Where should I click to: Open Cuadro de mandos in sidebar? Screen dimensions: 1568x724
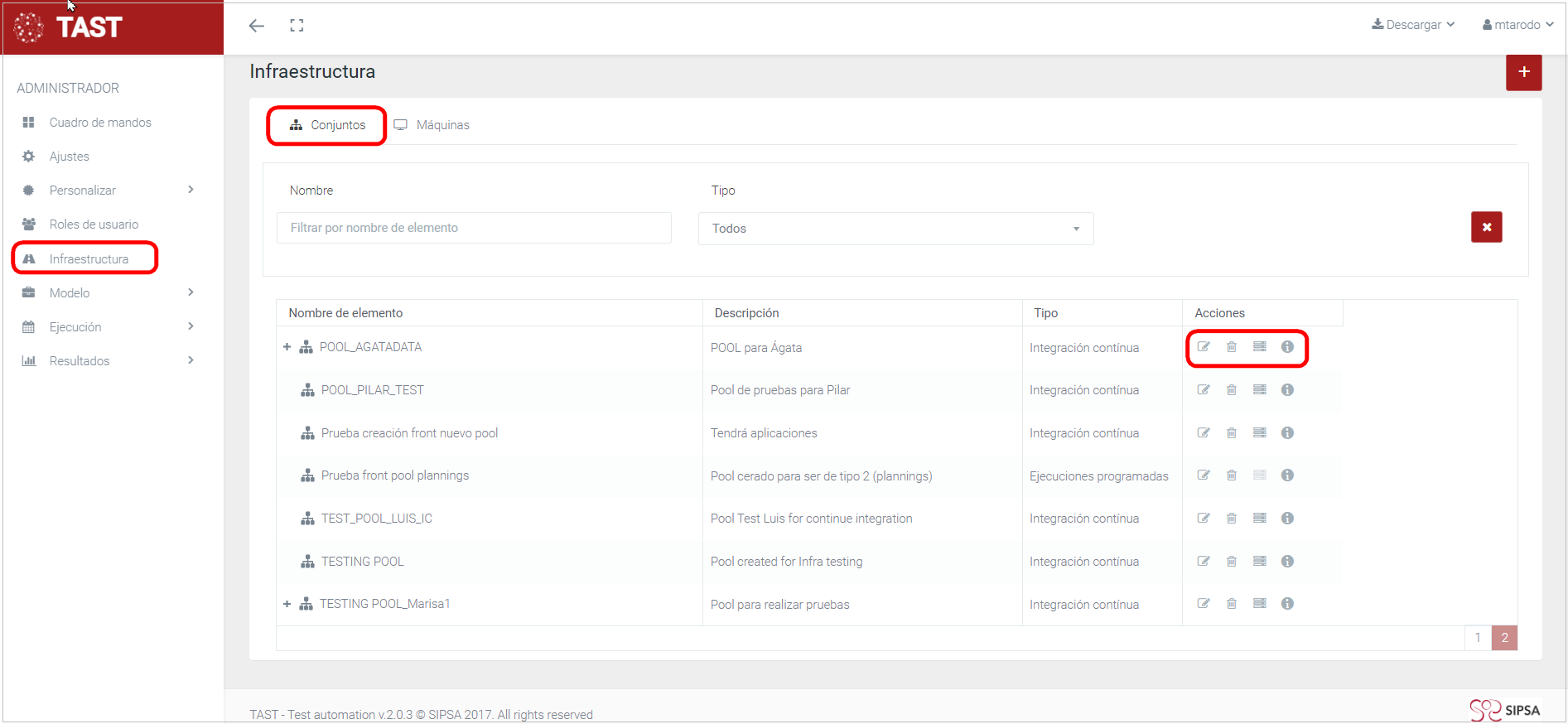100,123
